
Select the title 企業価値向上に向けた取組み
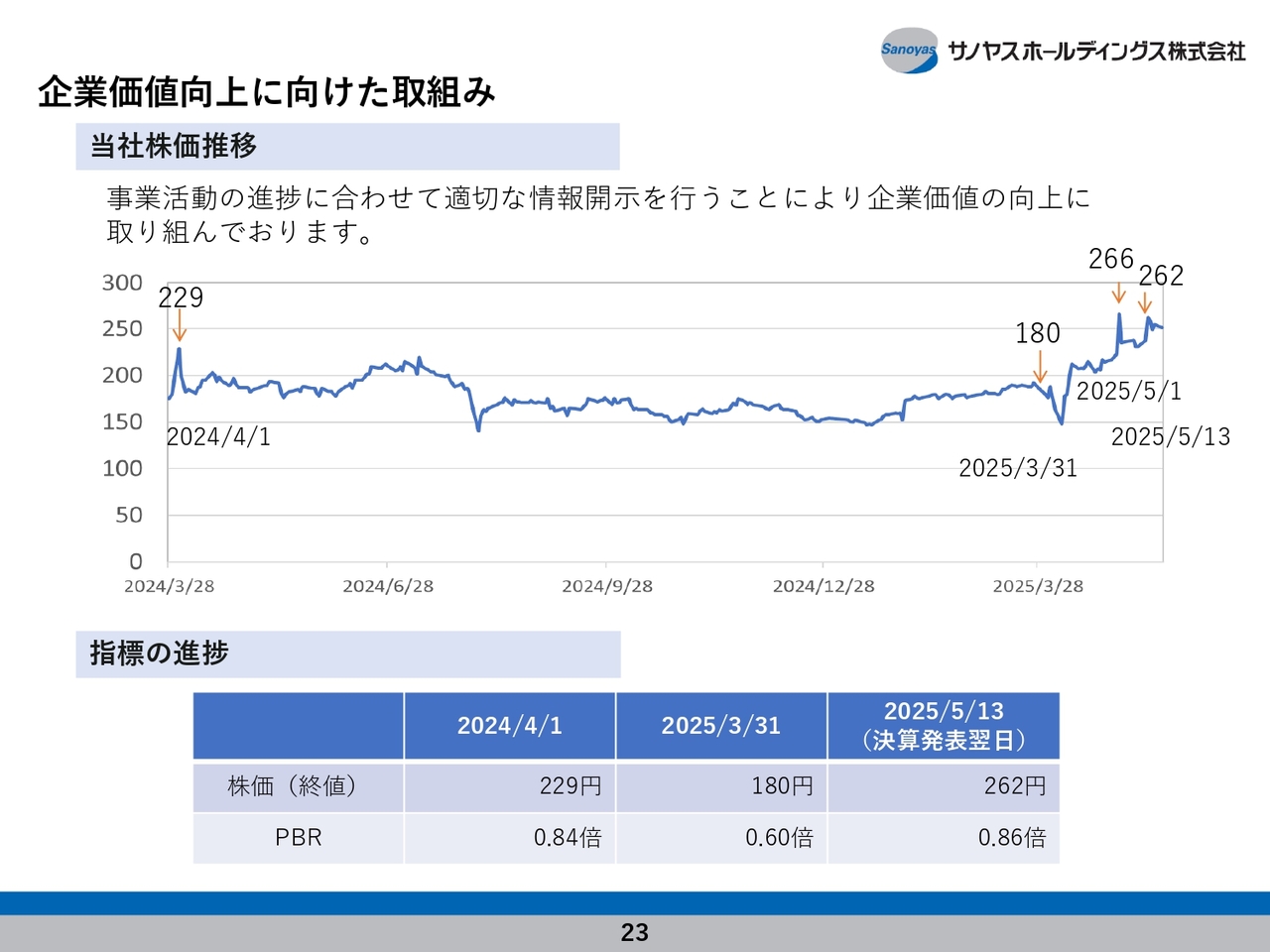266,92
